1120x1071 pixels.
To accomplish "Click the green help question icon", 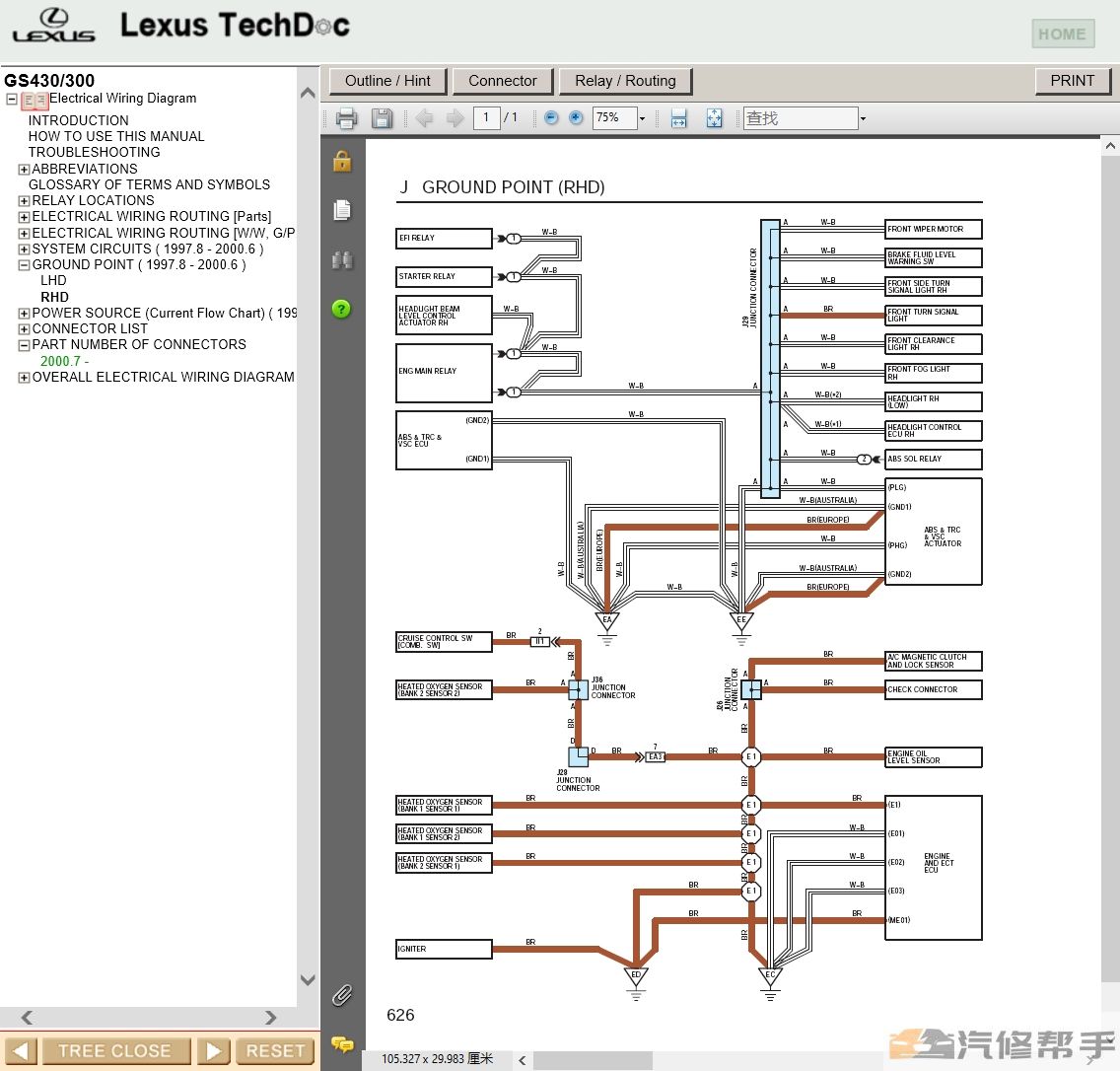I will point(342,309).
